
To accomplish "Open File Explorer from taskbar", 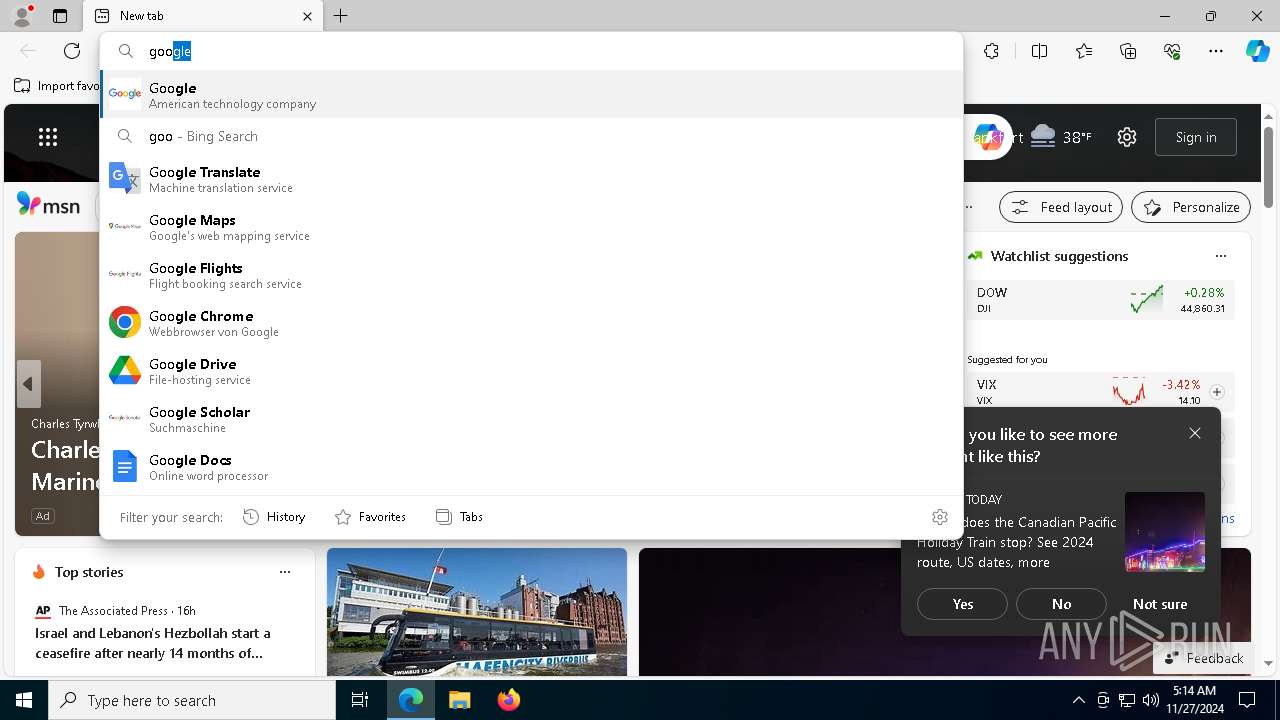I will [x=459, y=700].
